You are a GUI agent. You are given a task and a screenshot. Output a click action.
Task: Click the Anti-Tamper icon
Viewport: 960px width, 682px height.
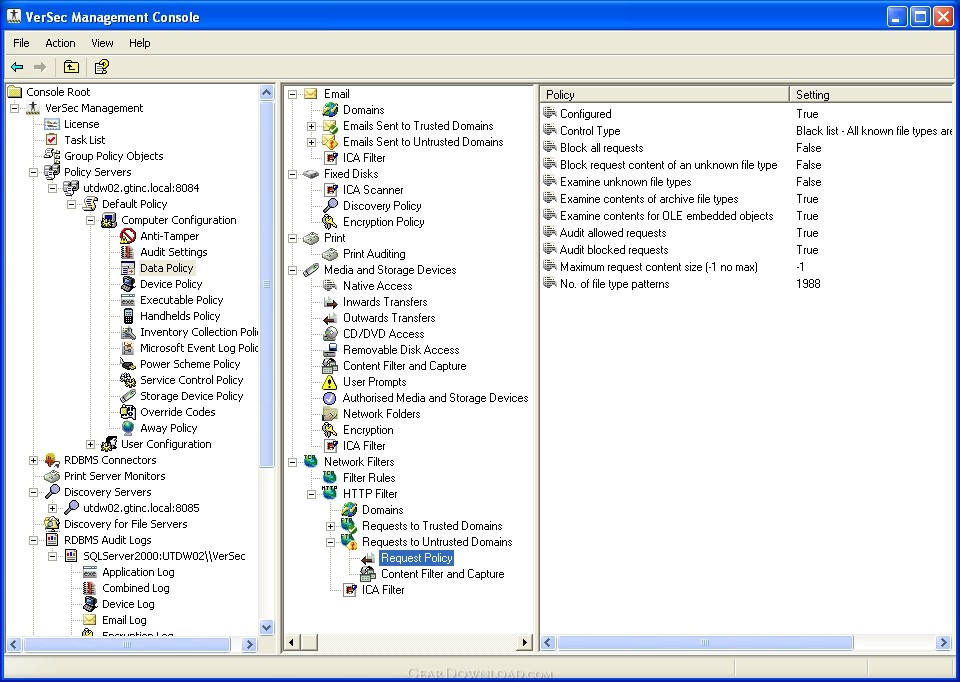click(128, 236)
